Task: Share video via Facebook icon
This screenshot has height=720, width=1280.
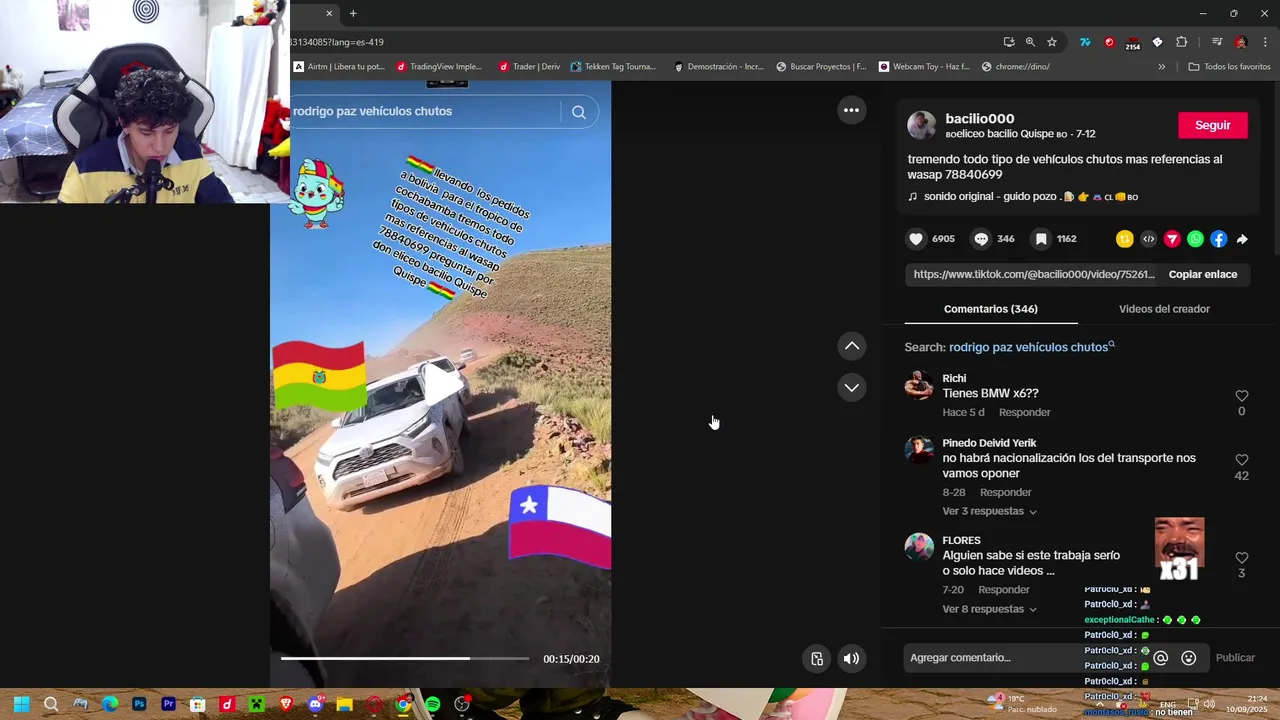Action: tap(1218, 239)
